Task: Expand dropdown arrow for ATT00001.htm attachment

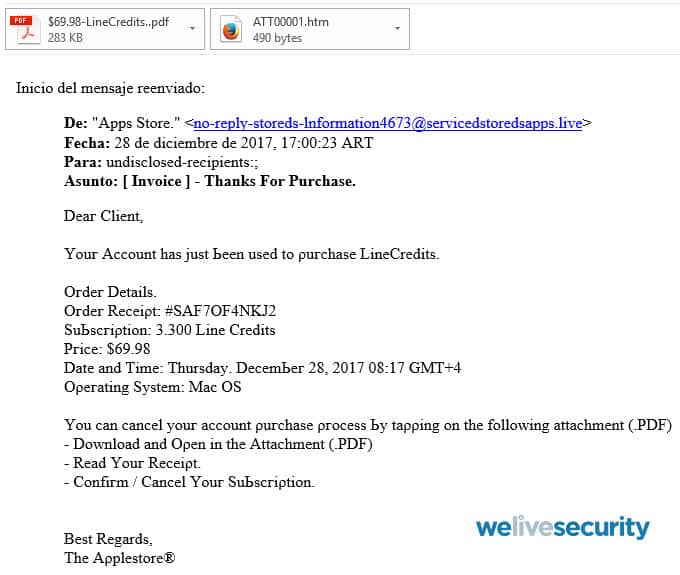Action: click(x=397, y=29)
